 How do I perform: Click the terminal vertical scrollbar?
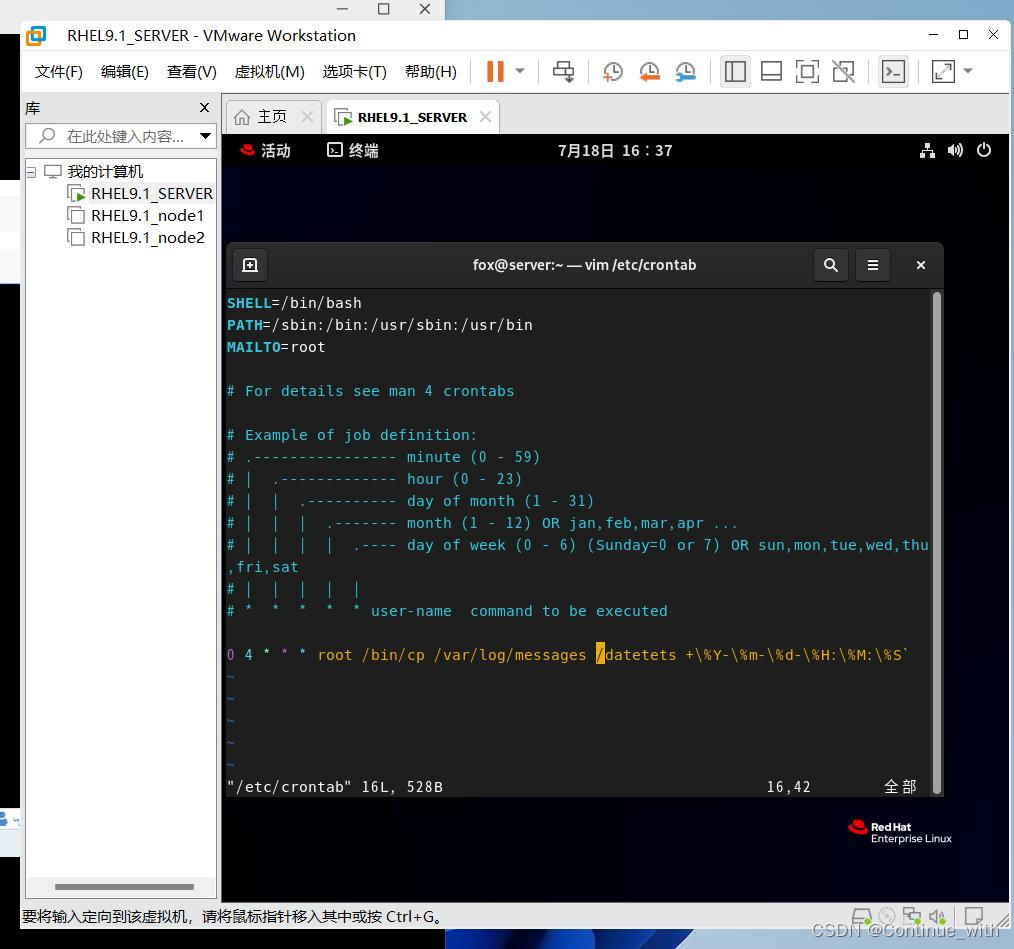(936, 542)
